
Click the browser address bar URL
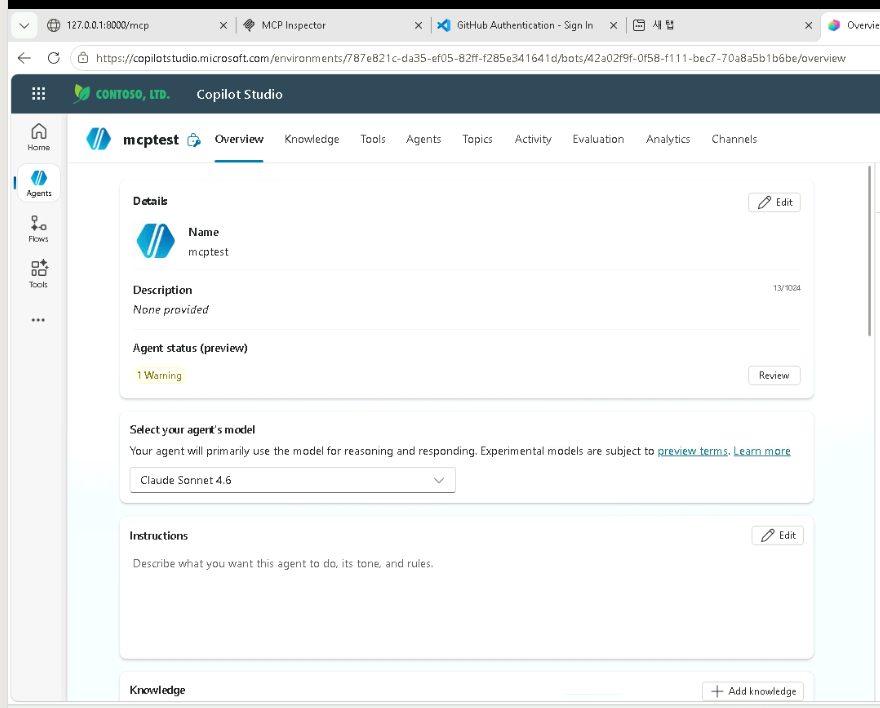pos(470,58)
